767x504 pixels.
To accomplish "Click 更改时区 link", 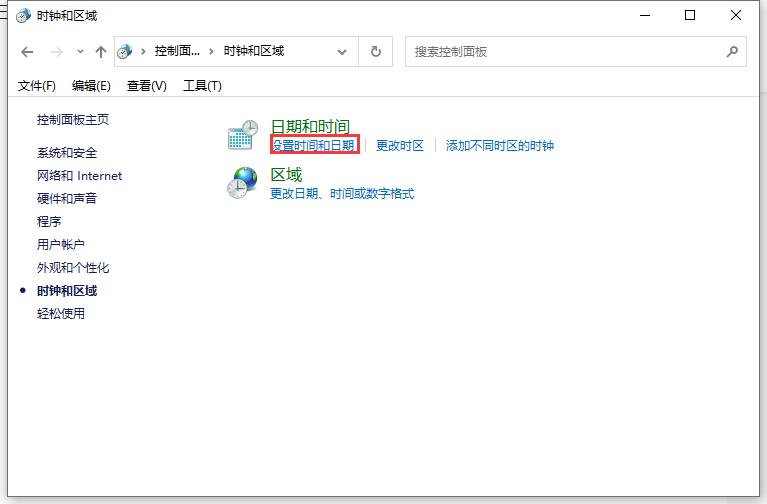I will (x=400, y=145).
